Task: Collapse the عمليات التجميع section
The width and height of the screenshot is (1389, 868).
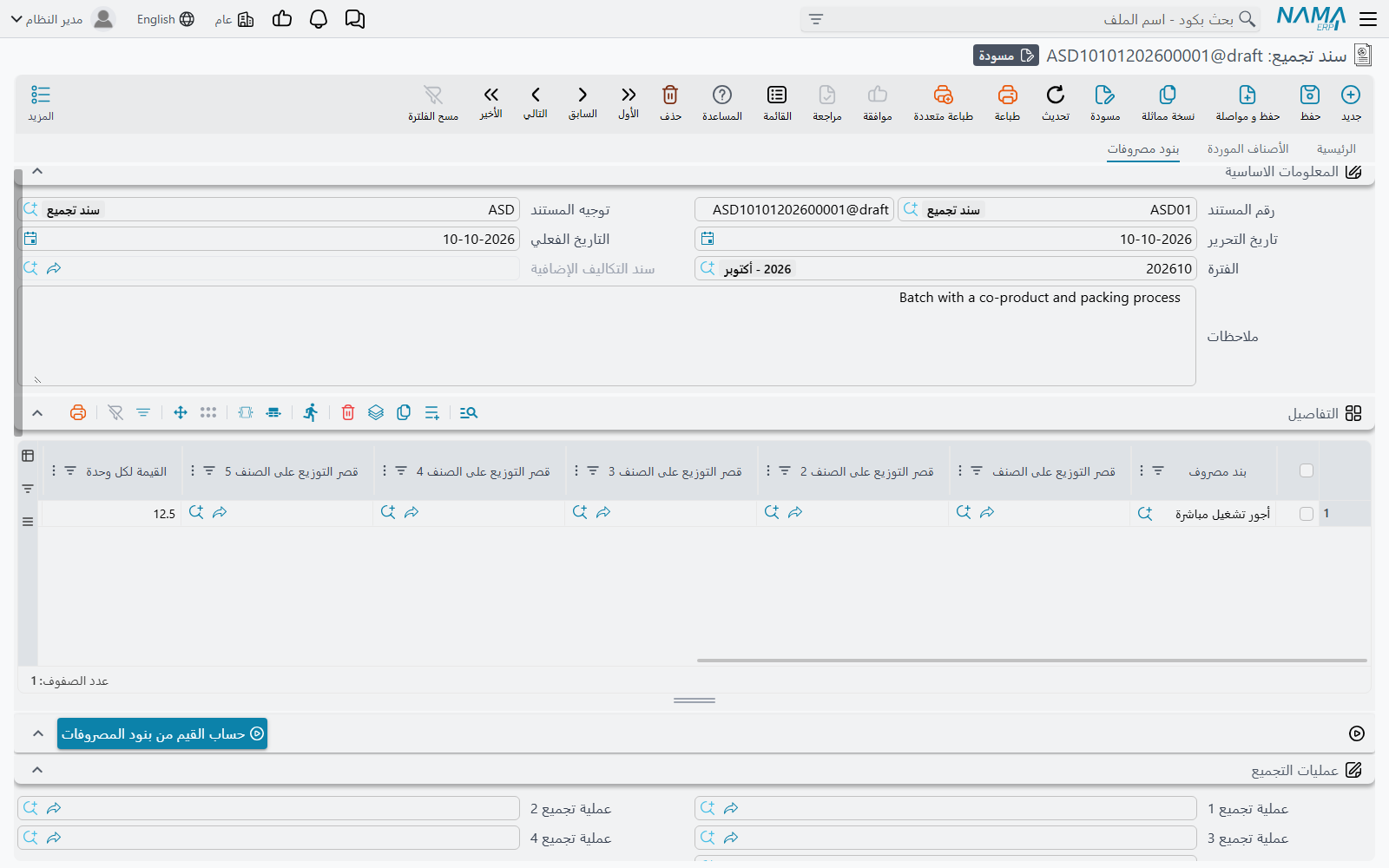Action: [x=37, y=770]
